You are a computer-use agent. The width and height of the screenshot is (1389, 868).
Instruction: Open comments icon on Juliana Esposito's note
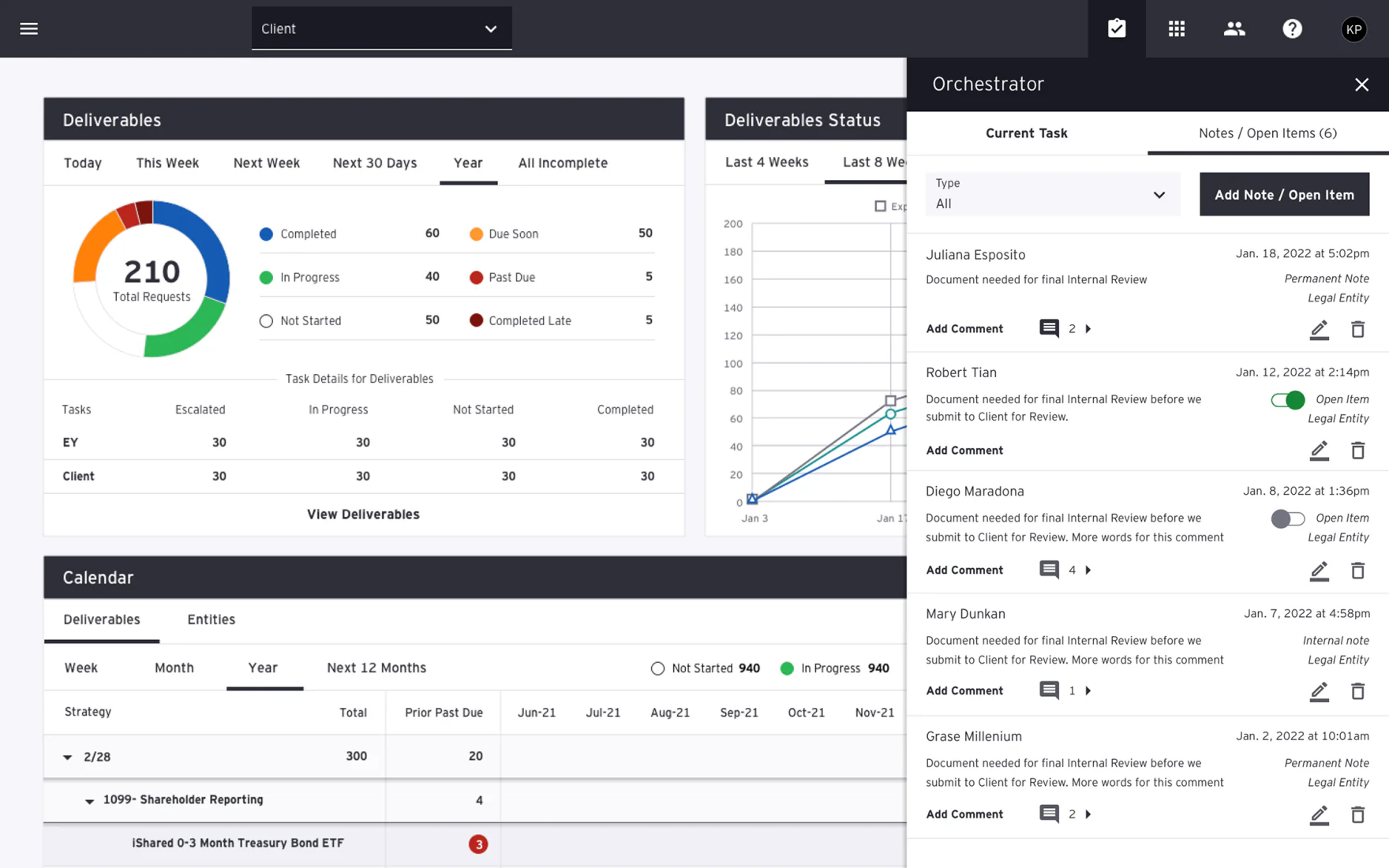point(1049,328)
